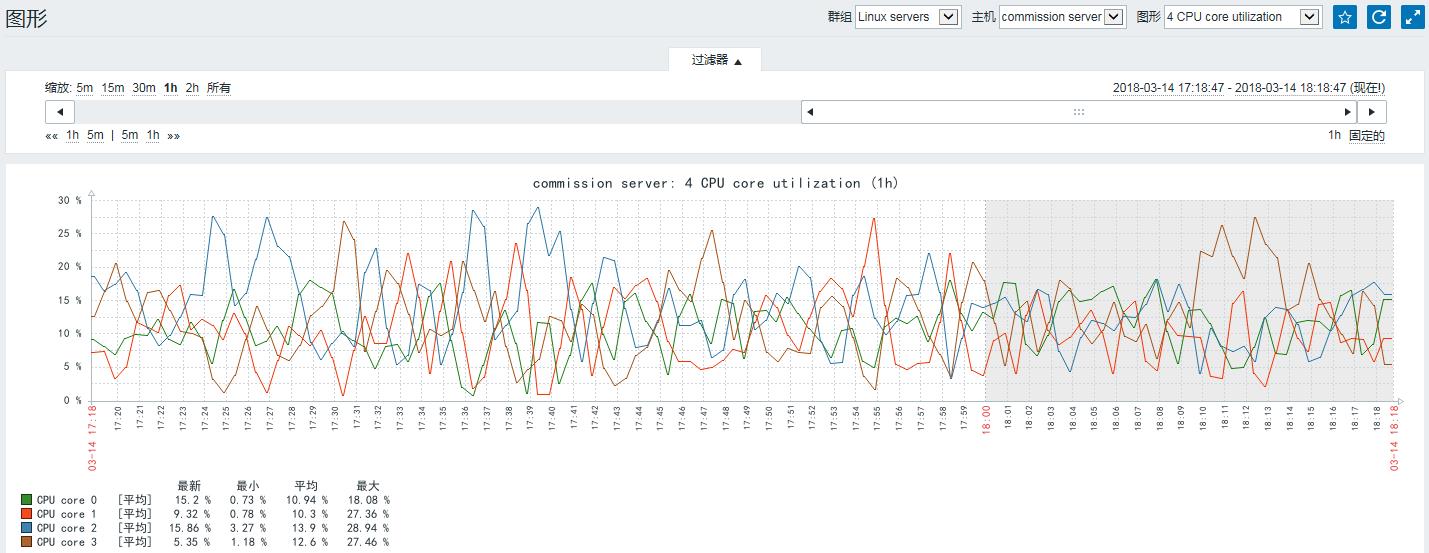Click the green CPU core 0 legend swatch

(x=26, y=500)
